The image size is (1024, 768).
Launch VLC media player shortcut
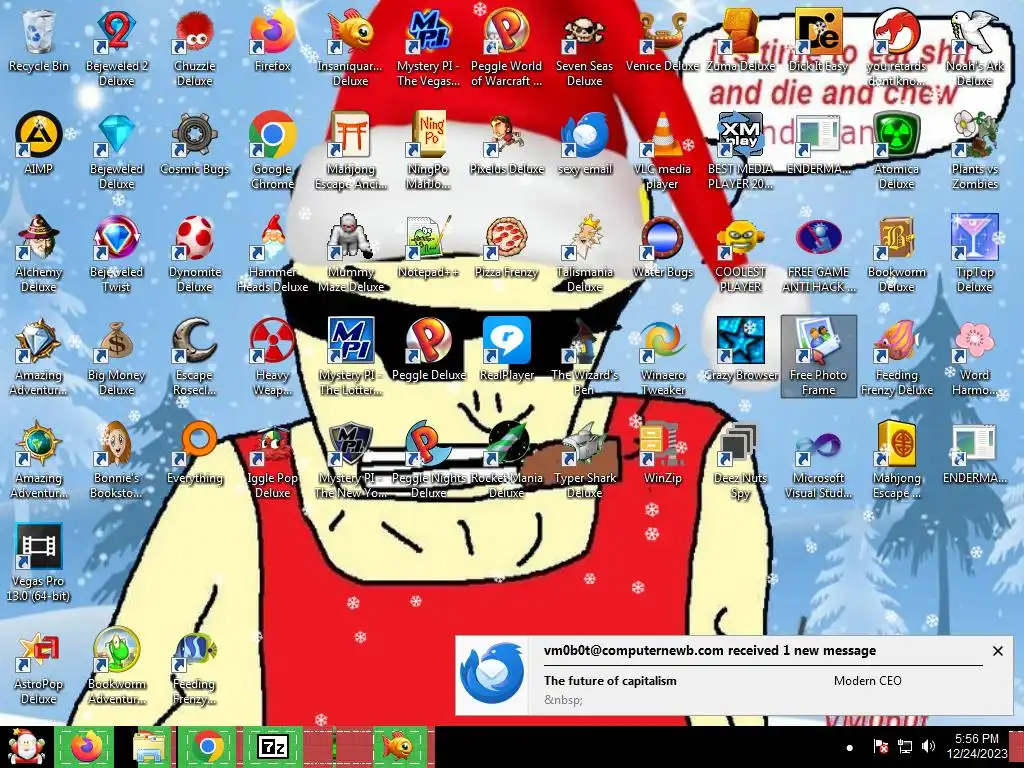662,150
